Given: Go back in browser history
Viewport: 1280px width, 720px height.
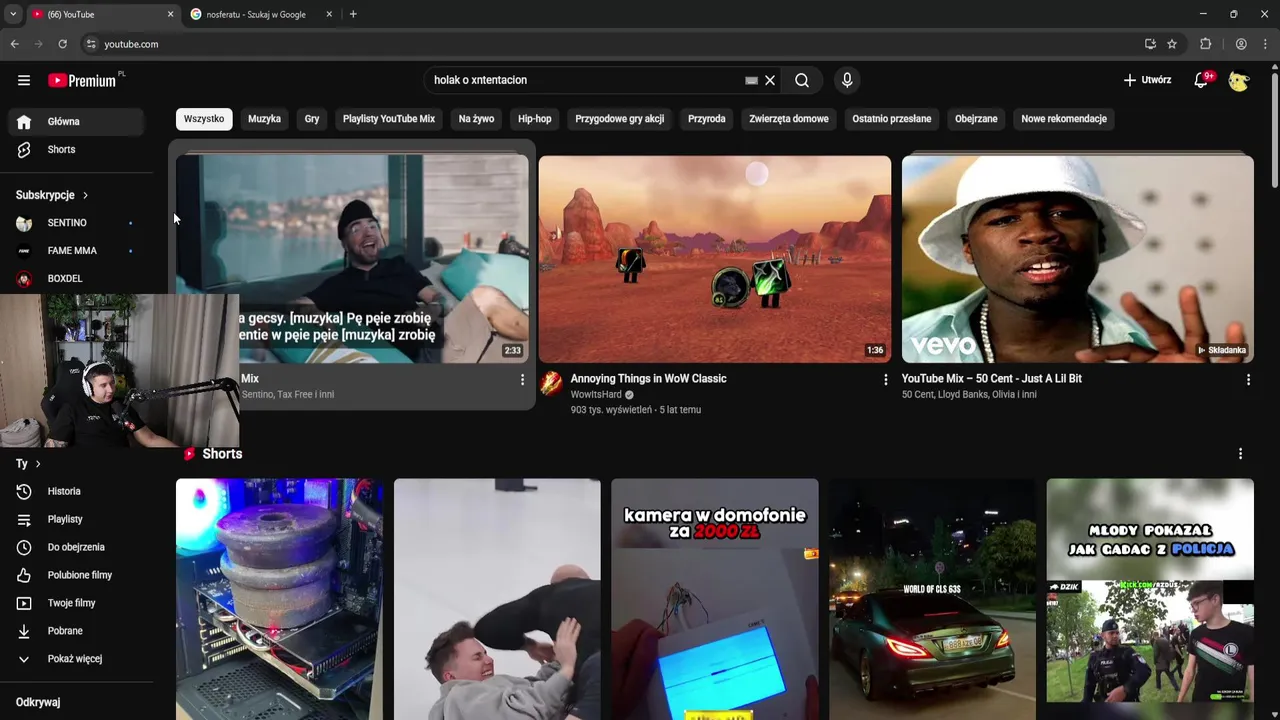Looking at the screenshot, I should point(14,44).
